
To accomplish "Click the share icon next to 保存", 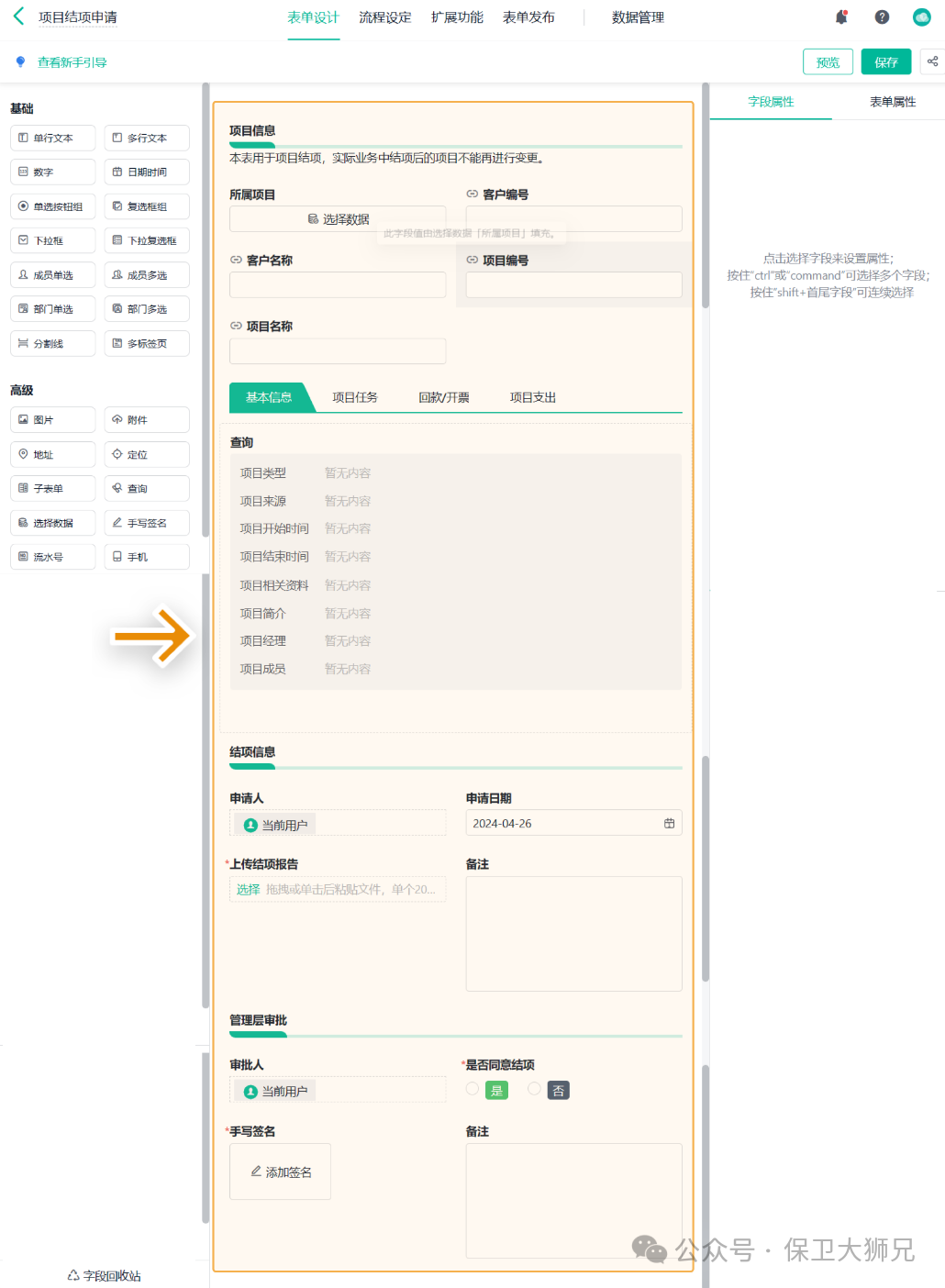I will (x=932, y=61).
